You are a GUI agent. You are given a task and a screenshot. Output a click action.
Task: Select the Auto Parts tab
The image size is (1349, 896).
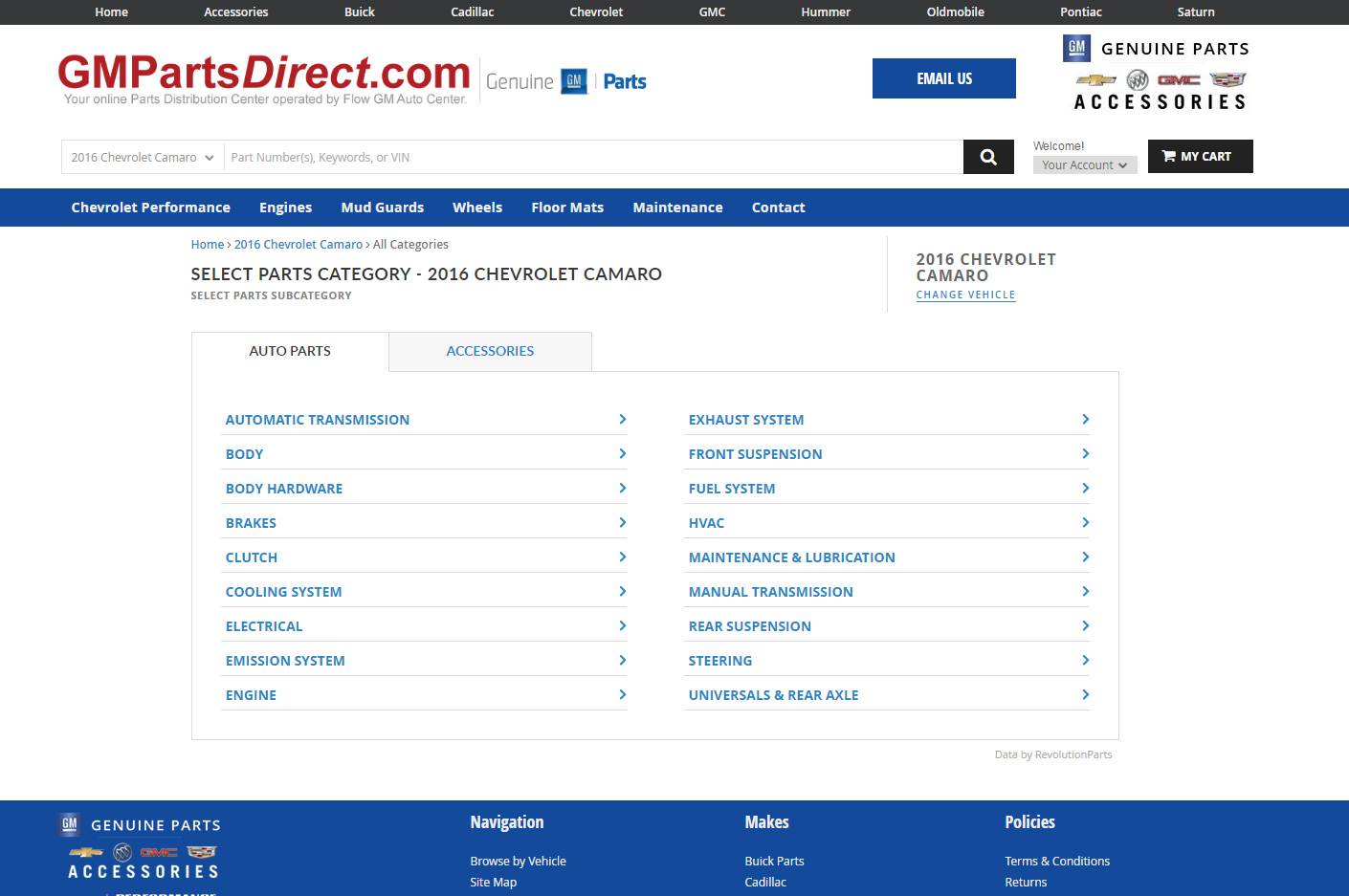(x=290, y=351)
